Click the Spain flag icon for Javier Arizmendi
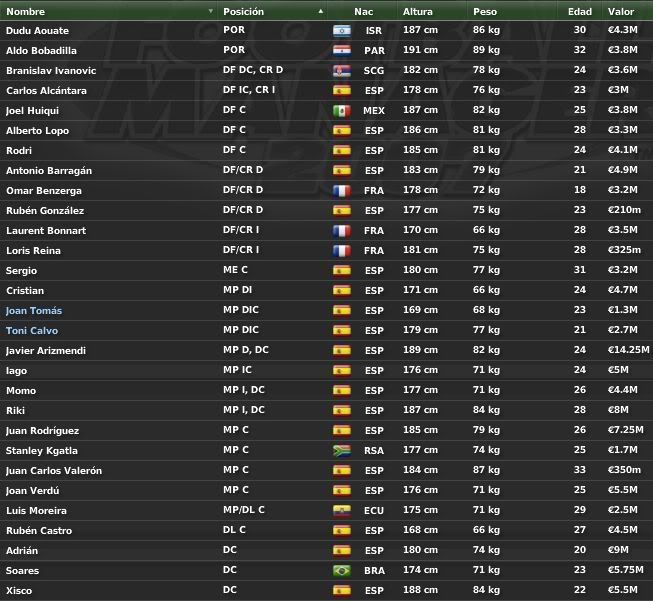Image resolution: width=653 pixels, height=601 pixels. point(342,351)
